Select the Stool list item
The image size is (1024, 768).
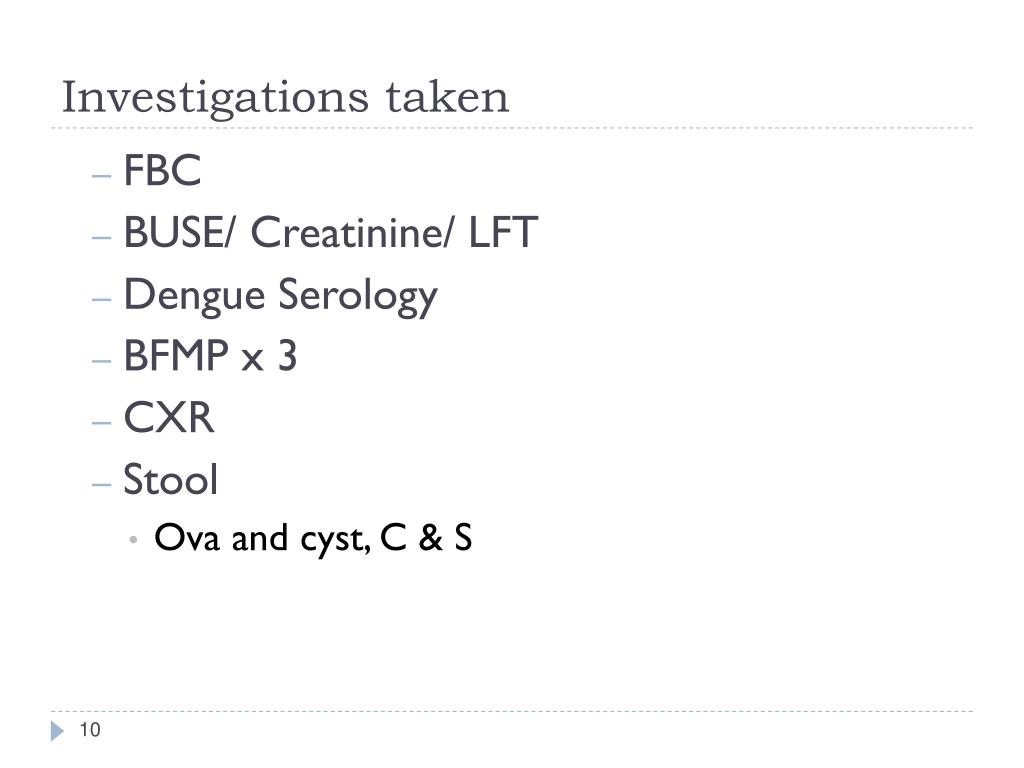click(170, 479)
